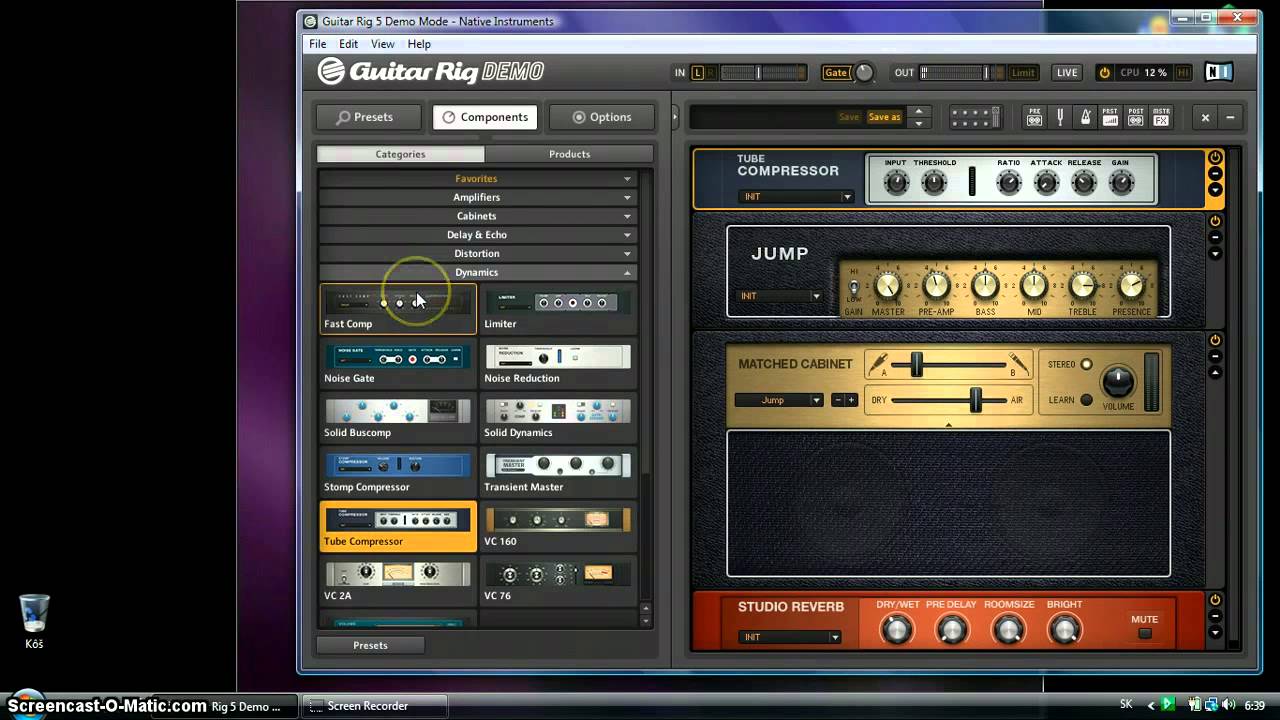1280x720 pixels.
Task: Click the Matched Cabinet Volume knob
Action: click(x=1118, y=381)
